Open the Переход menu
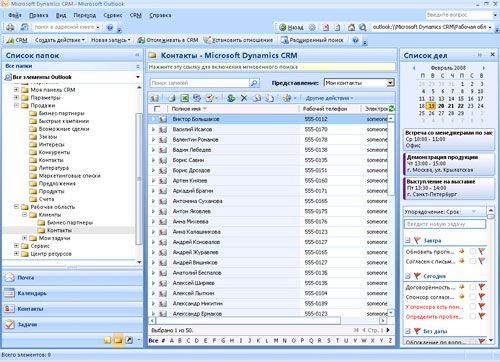 pos(85,15)
